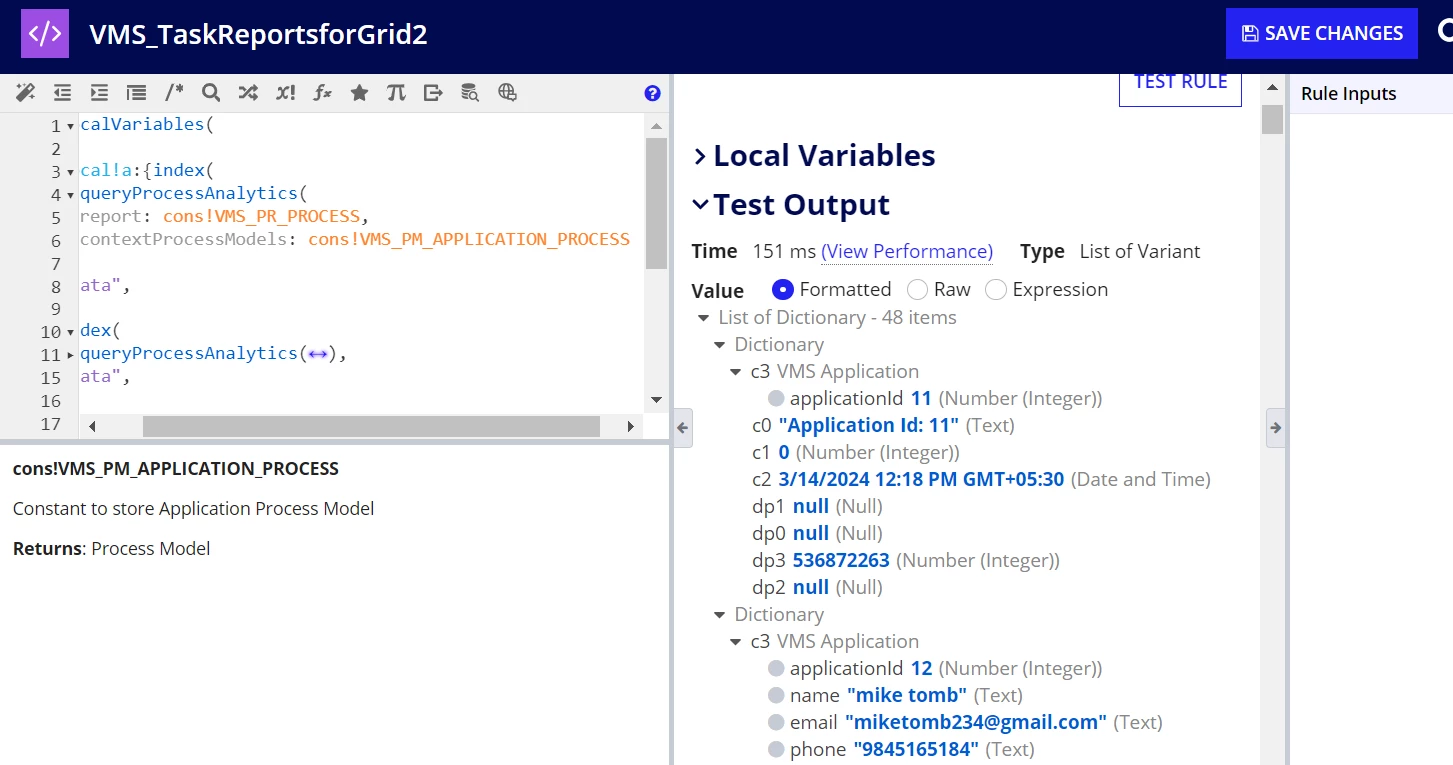This screenshot has width=1453, height=765.
Task: Fold code at line 1
Action: click(x=70, y=127)
